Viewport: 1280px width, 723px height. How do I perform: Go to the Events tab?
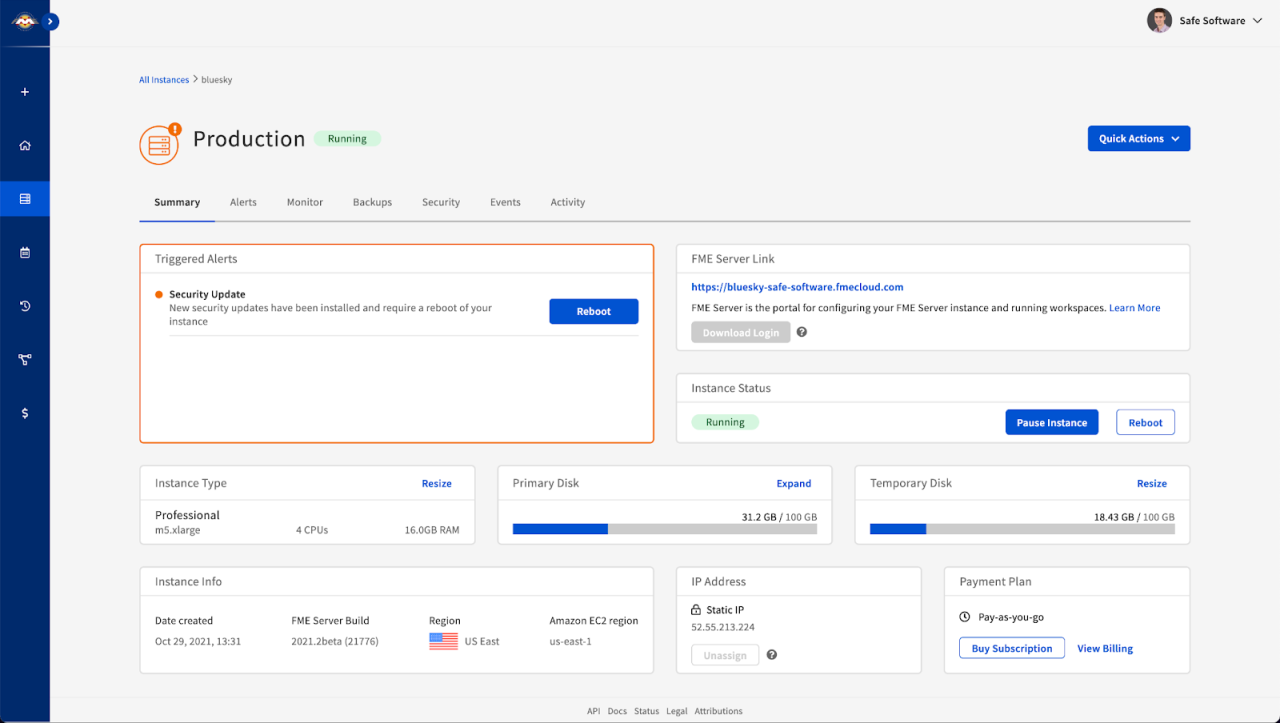(505, 202)
